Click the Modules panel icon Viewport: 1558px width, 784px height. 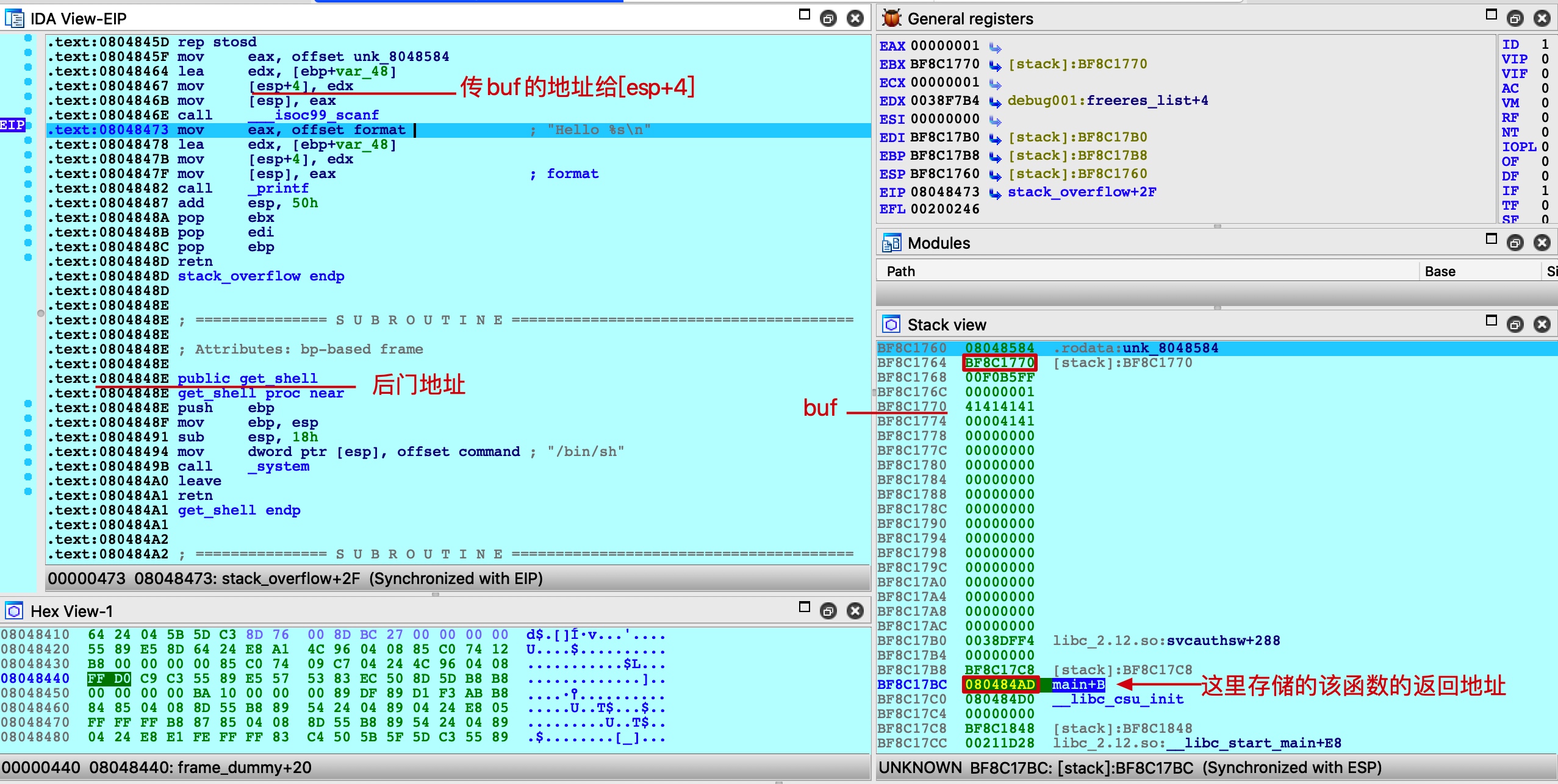tap(891, 243)
